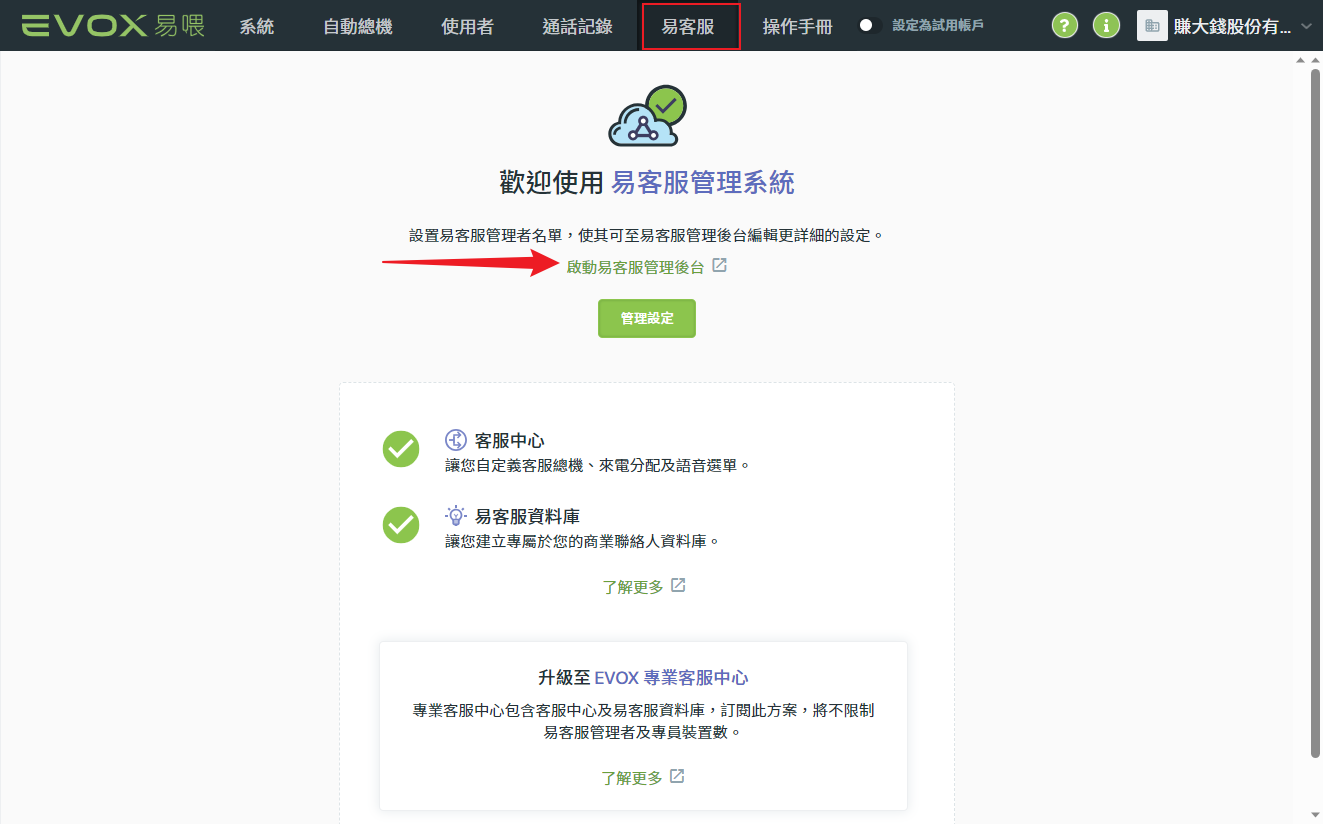
Task: Click external-link icon in the upgrade card
Action: (677, 776)
